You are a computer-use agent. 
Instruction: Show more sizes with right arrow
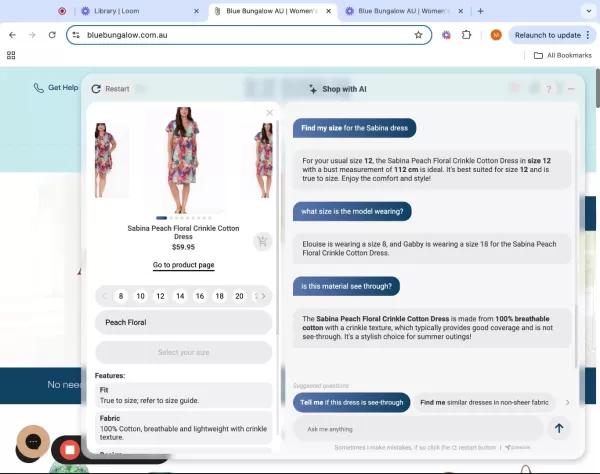pyautogui.click(x=263, y=296)
